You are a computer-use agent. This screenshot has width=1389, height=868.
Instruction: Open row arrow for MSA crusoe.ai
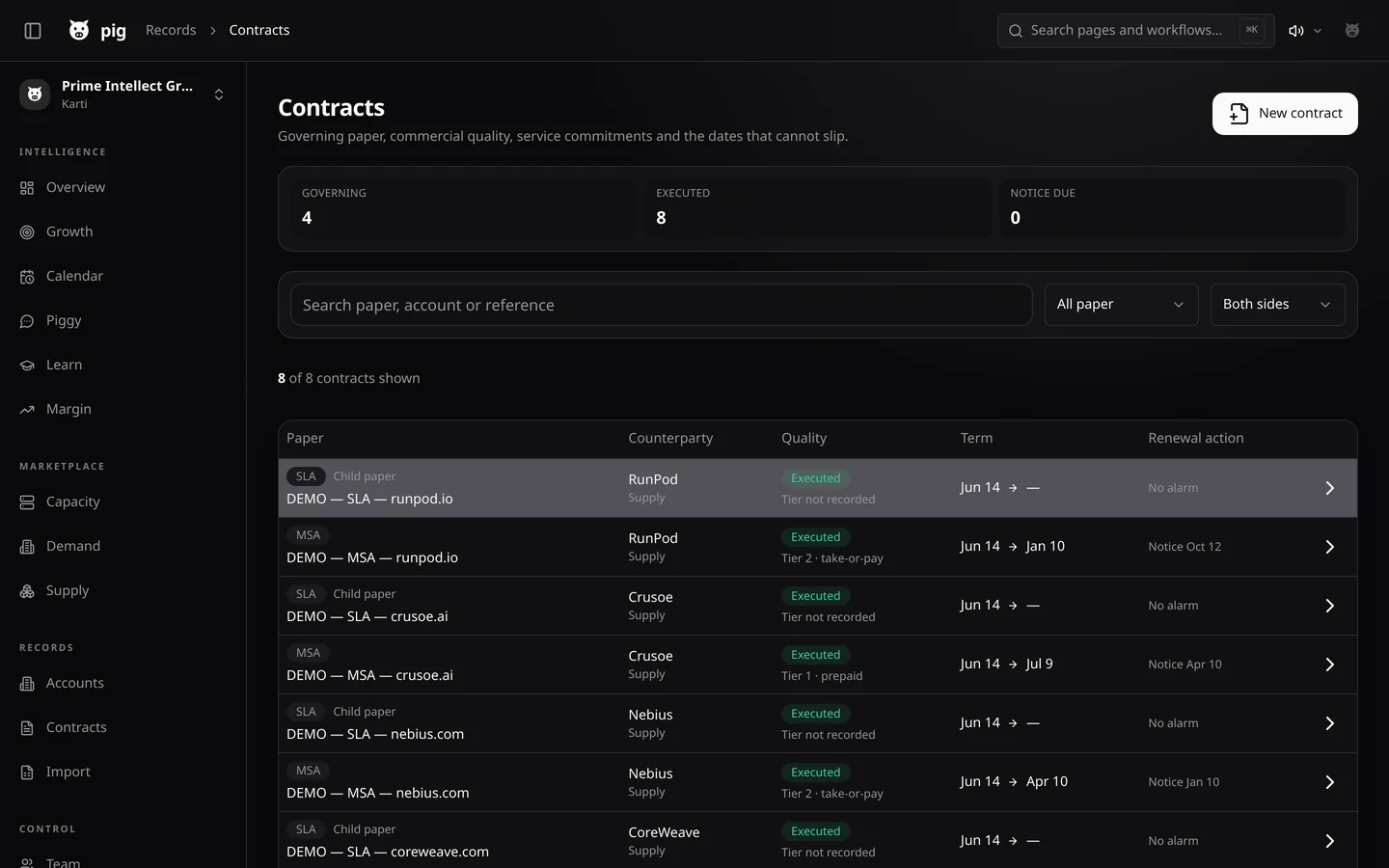[x=1329, y=665]
